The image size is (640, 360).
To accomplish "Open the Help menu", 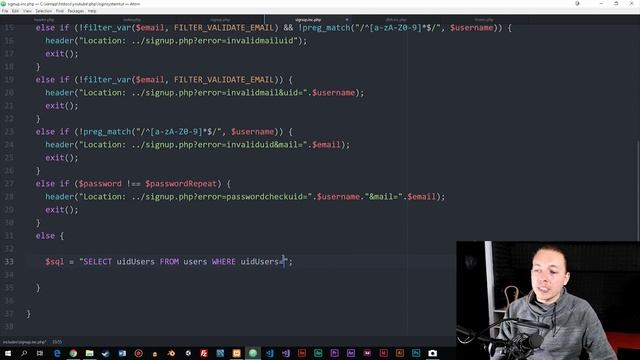I will pos(92,11).
